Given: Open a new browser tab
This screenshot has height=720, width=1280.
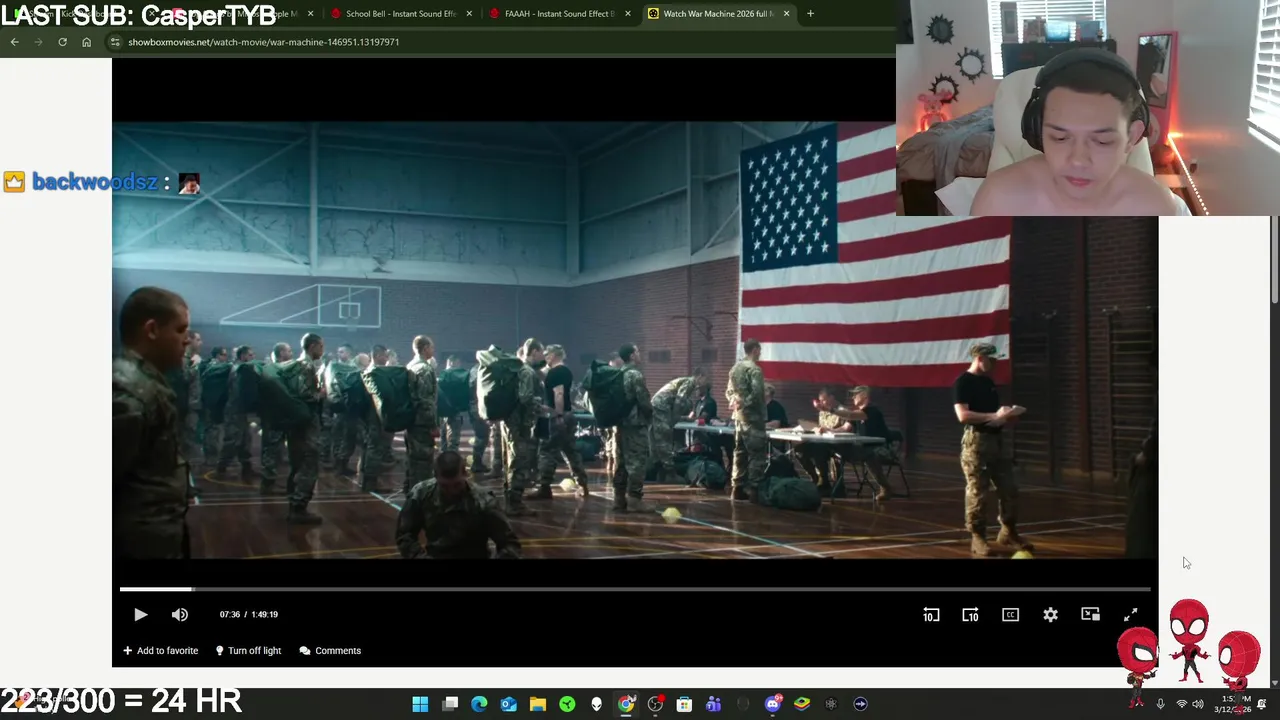Looking at the screenshot, I should click(x=810, y=14).
